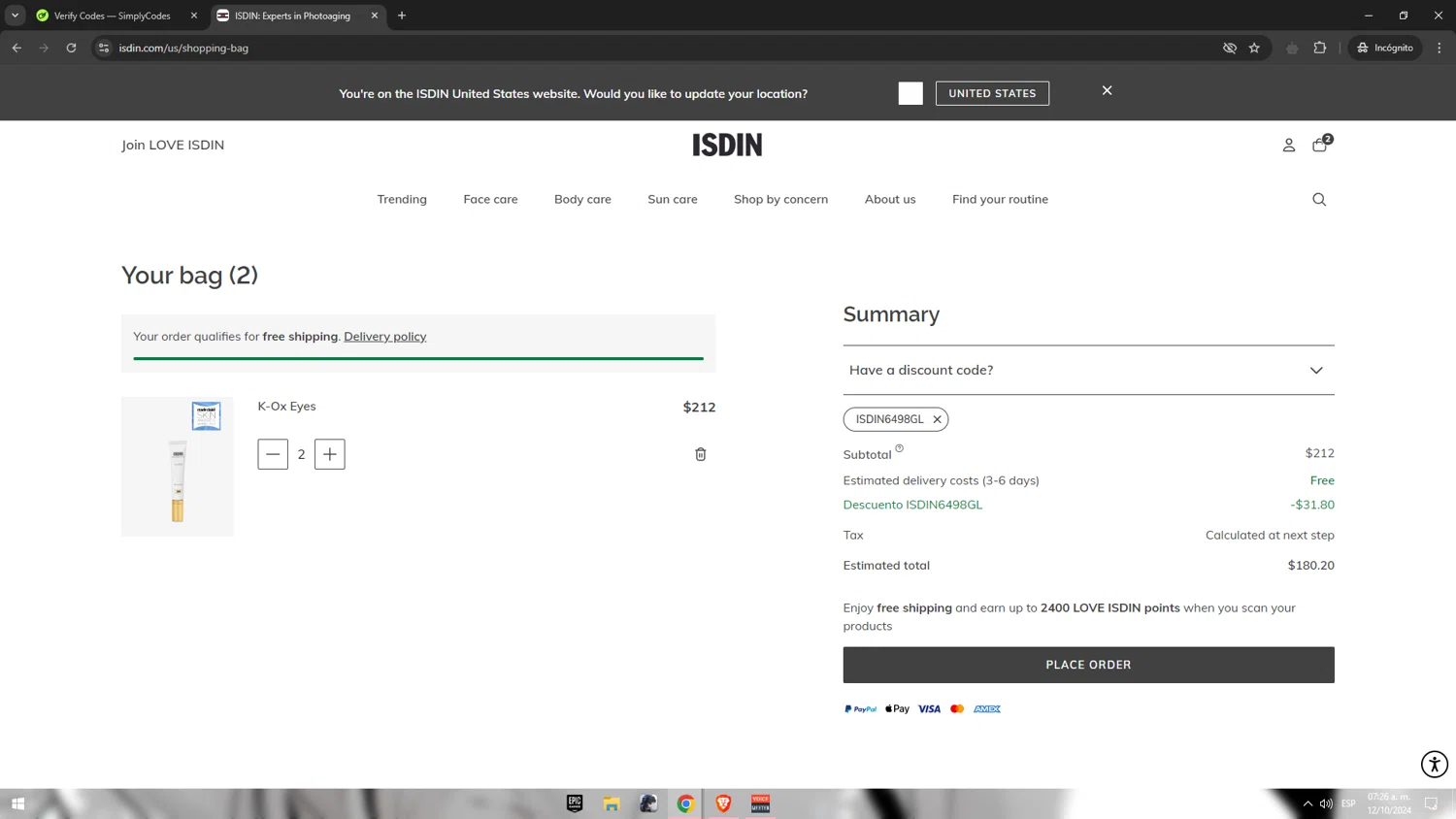Reload the page

pyautogui.click(x=71, y=48)
